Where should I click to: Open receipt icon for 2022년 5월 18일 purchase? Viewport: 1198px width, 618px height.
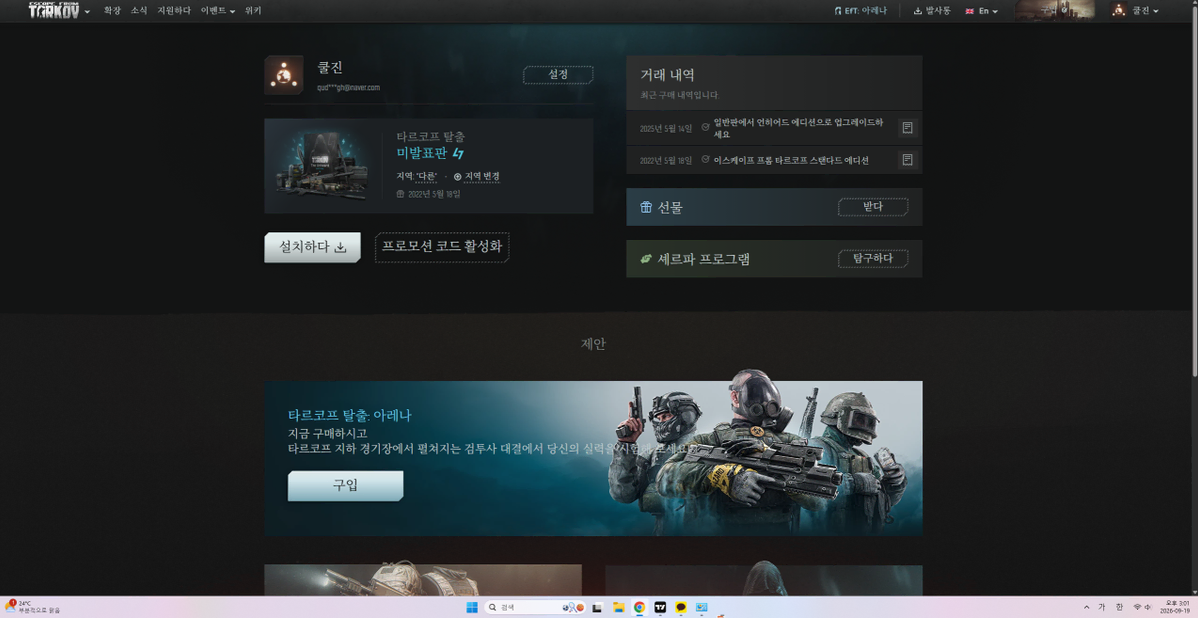click(907, 160)
